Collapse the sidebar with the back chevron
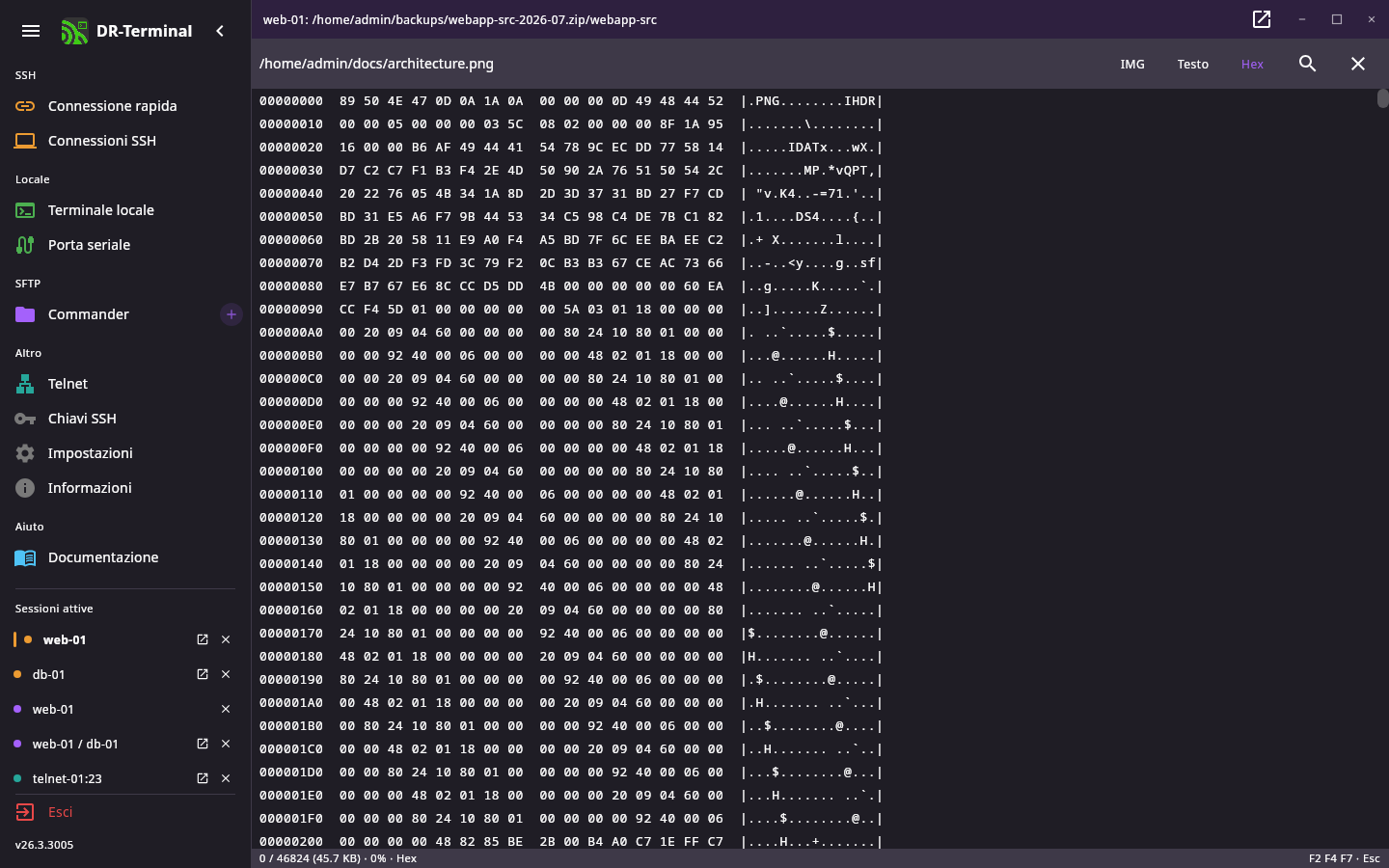 point(220,31)
